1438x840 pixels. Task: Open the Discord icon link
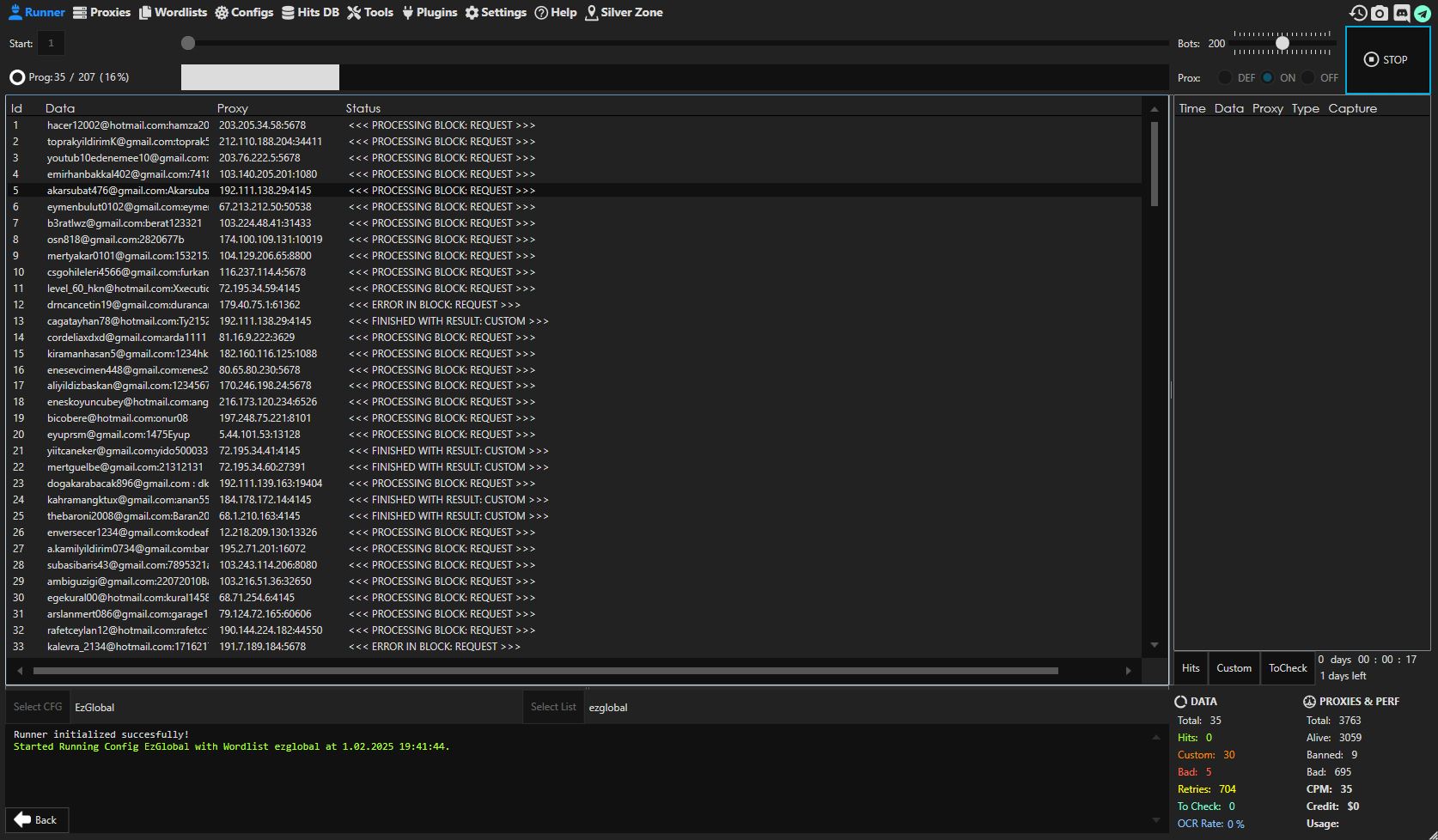pyautogui.click(x=1401, y=13)
